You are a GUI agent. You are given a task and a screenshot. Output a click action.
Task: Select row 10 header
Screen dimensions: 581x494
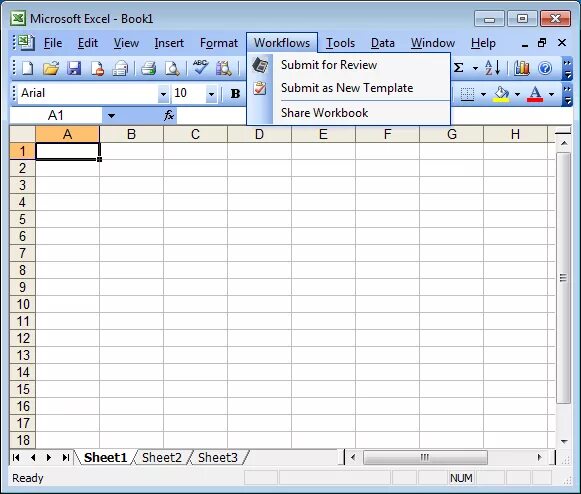[23, 304]
